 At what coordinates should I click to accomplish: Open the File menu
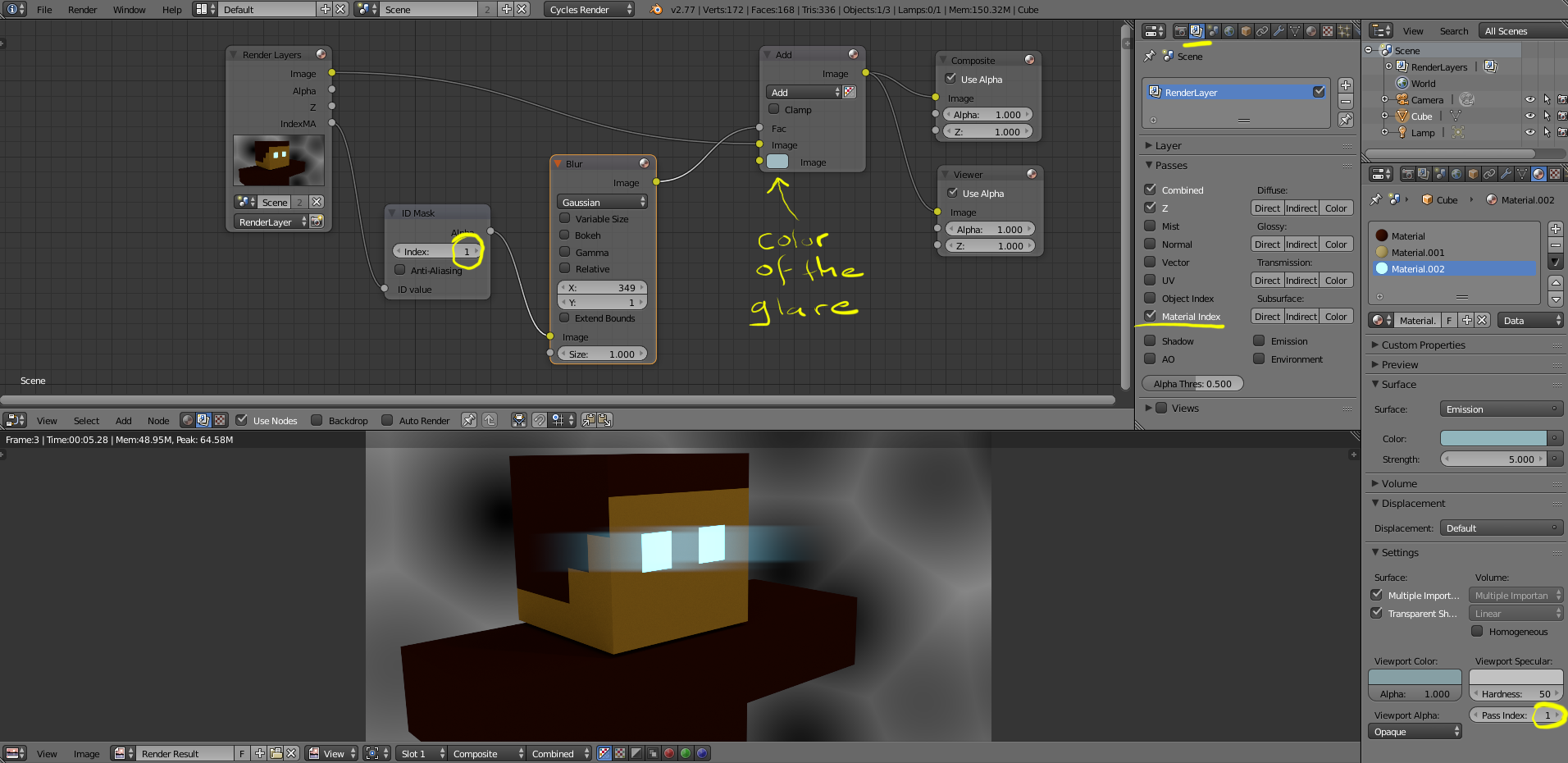44,10
